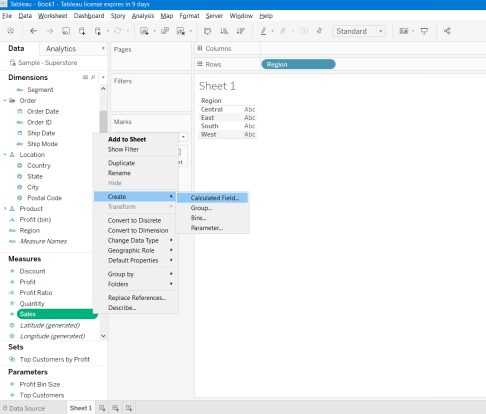Collapse the Order folder
This screenshot has height=414, width=486.
click(x=5, y=100)
